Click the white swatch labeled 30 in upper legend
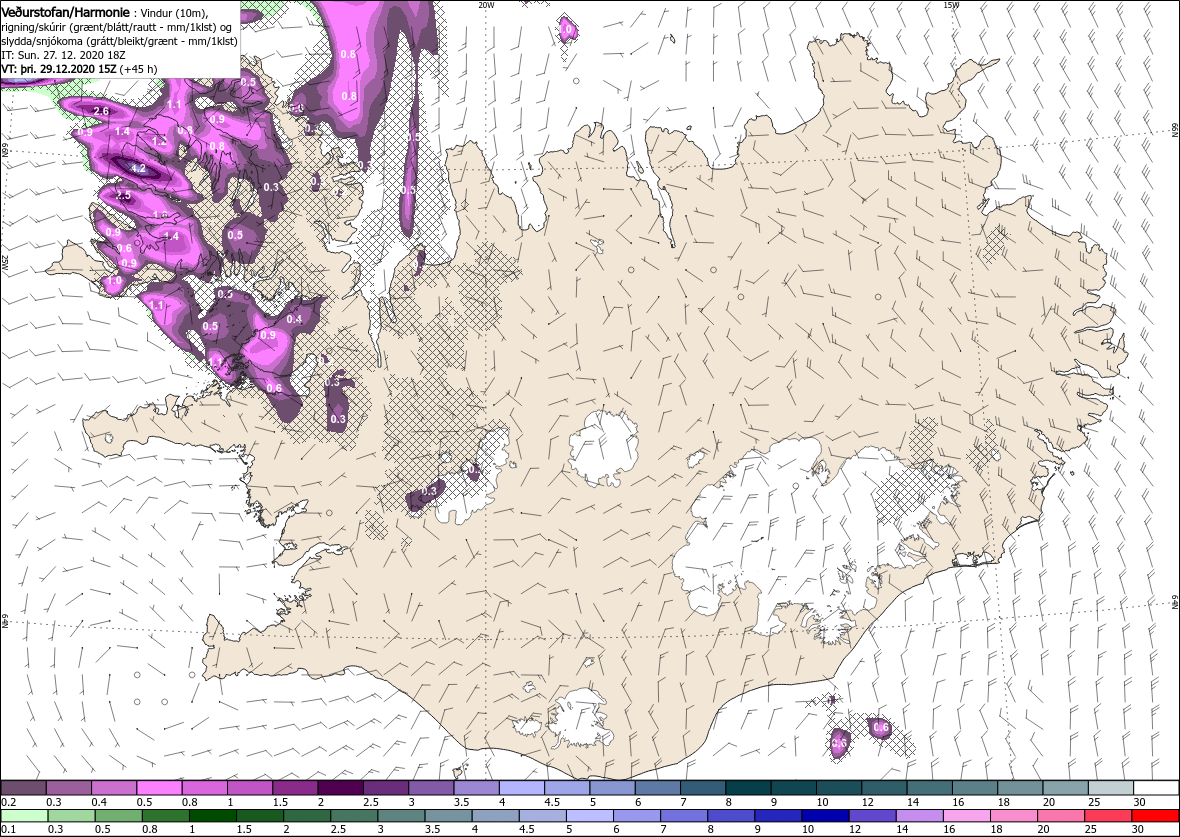Image resolution: width=1180 pixels, height=837 pixels. [x=1156, y=788]
